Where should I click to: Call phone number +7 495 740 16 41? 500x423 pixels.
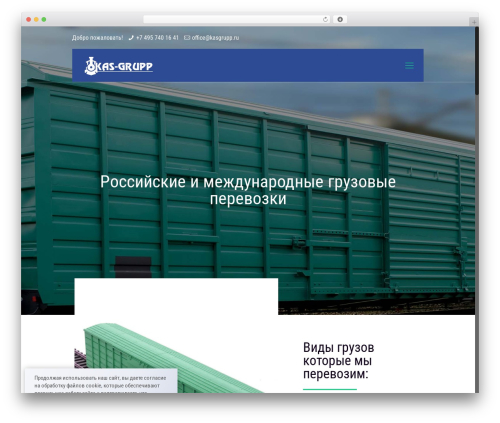[157, 38]
